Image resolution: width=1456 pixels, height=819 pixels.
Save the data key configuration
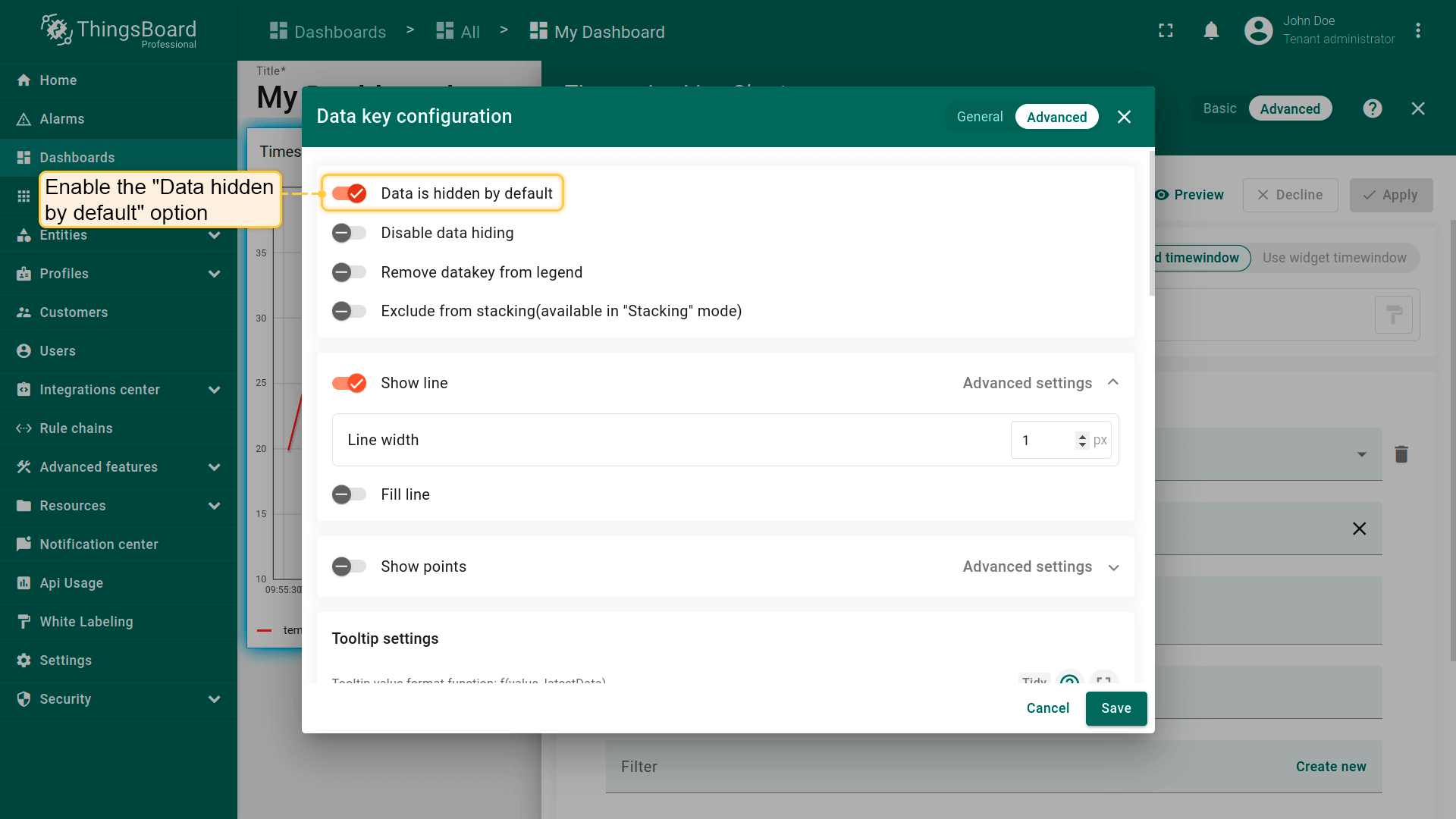(x=1116, y=708)
